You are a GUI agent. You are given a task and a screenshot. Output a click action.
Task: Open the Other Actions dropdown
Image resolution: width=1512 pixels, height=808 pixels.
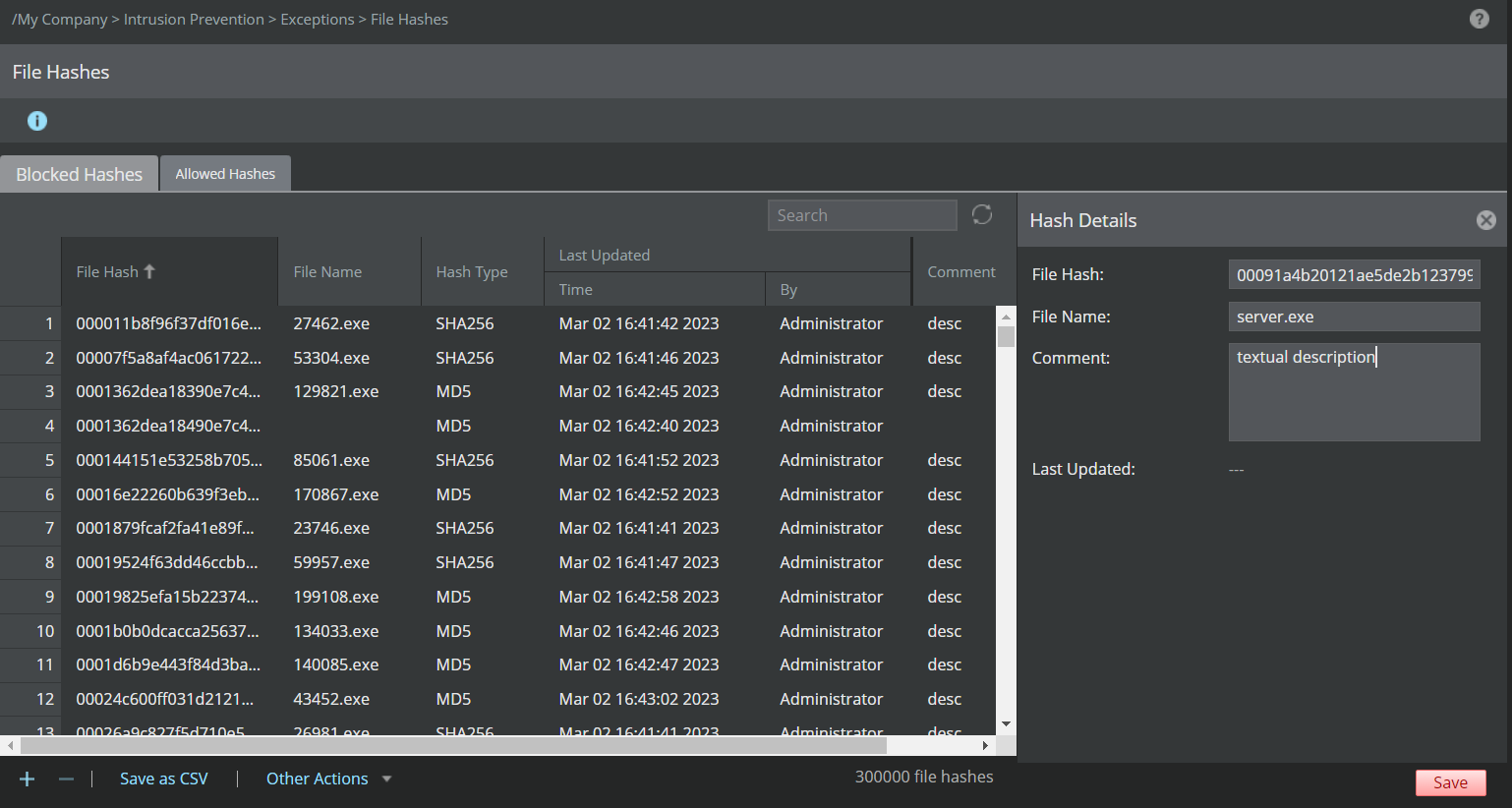(329, 779)
